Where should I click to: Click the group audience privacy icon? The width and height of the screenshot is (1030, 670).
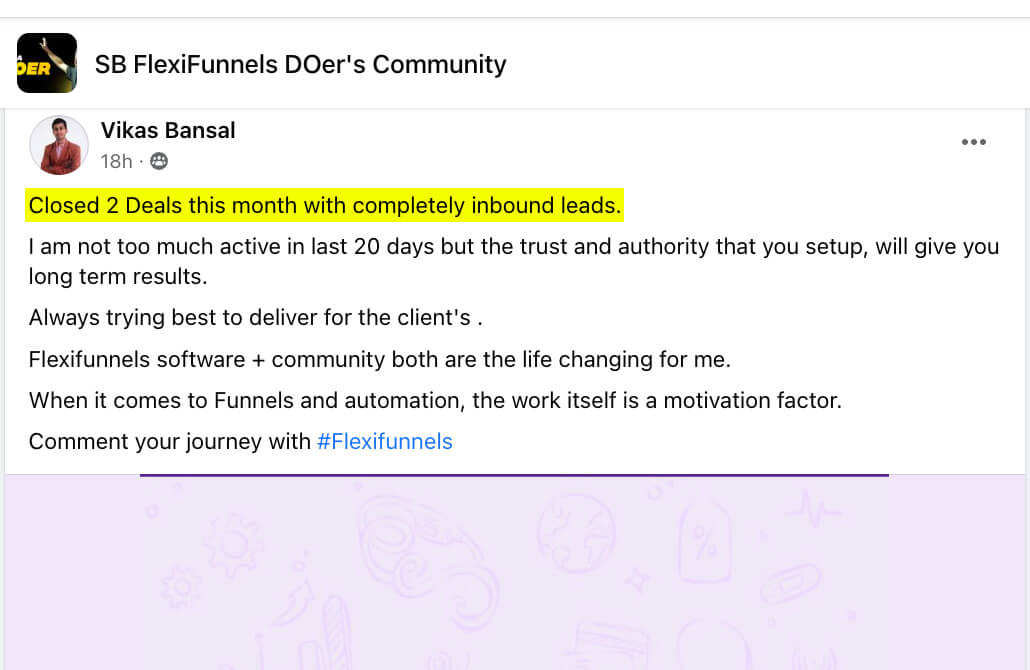pos(159,161)
